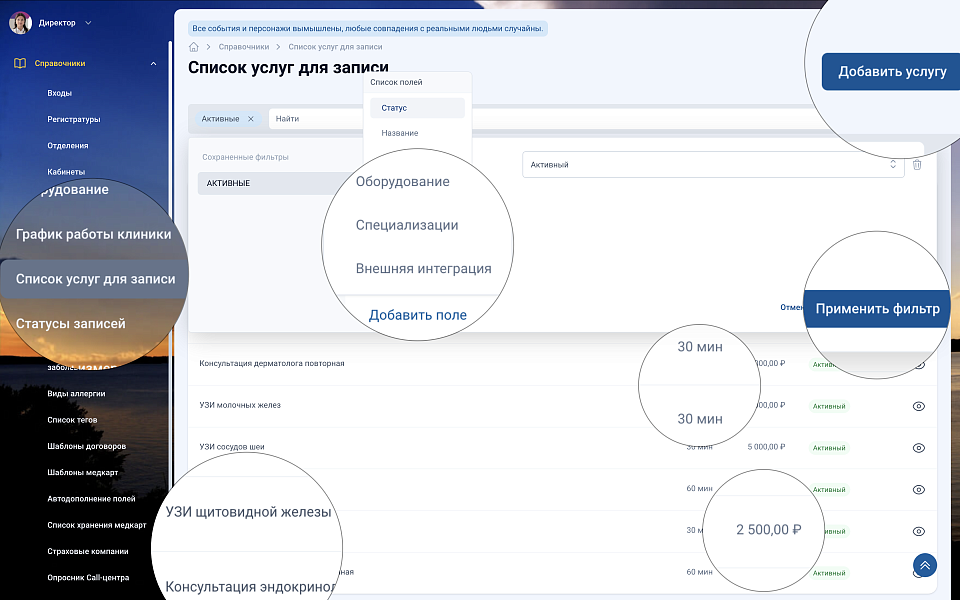Collapse the Справочники sidebar section chevron
Screen dimensions: 960x600
153,64
